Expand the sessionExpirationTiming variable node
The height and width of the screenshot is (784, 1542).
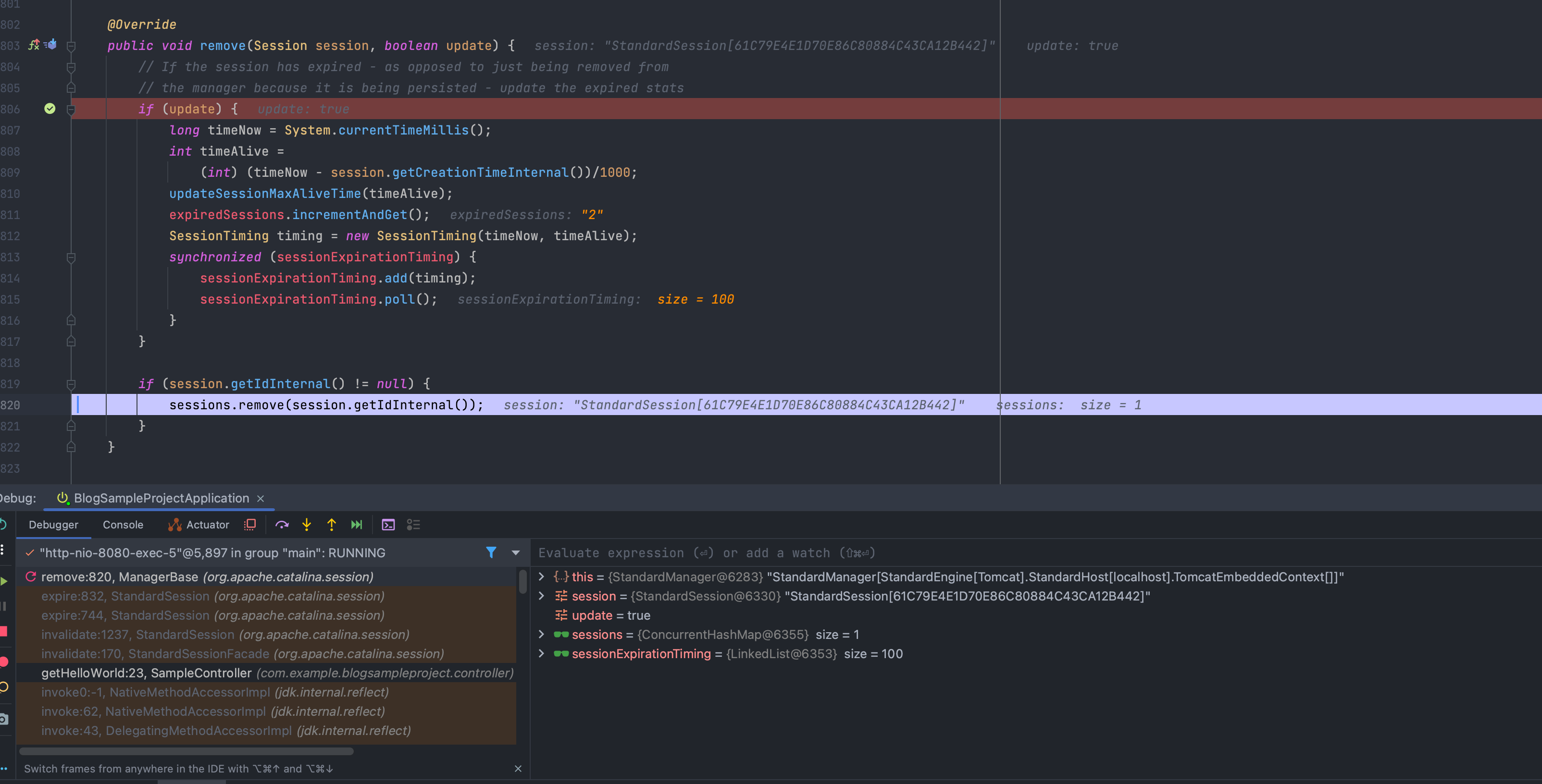(542, 653)
